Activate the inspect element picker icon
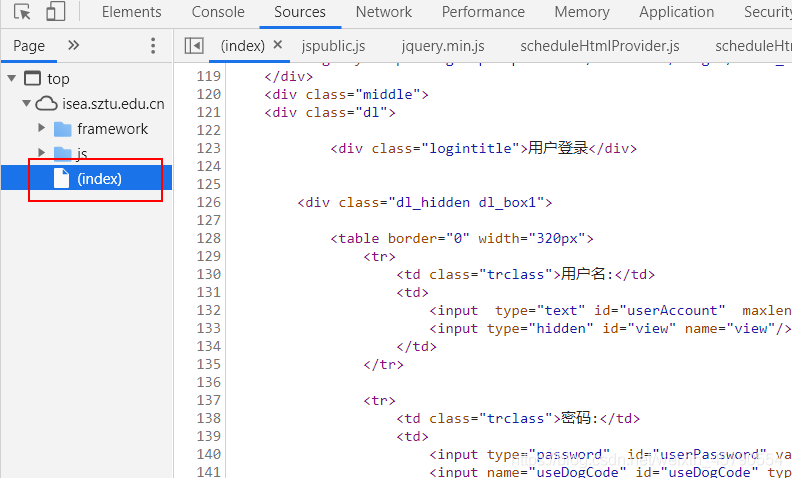Image resolution: width=792 pixels, height=478 pixels. tap(22, 13)
